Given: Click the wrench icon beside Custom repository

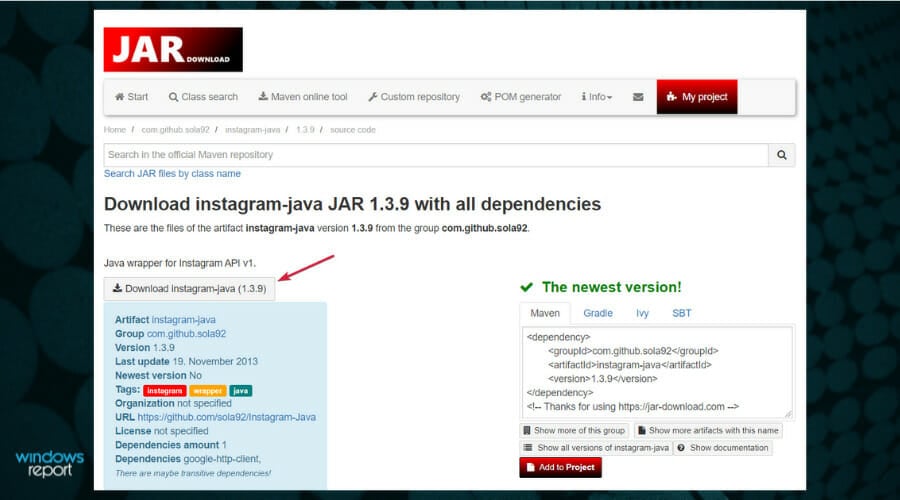Looking at the screenshot, I should (373, 97).
